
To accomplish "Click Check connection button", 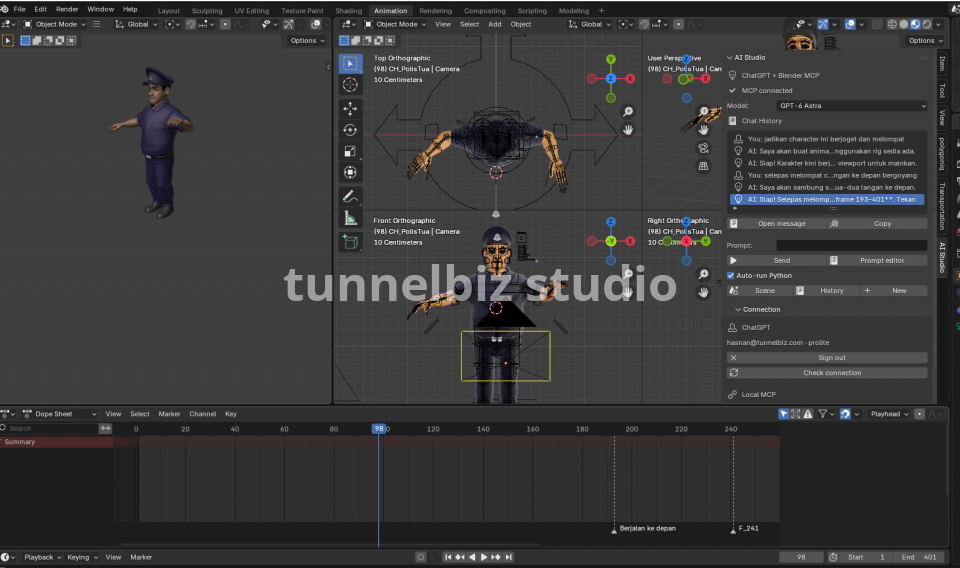I will click(x=827, y=373).
